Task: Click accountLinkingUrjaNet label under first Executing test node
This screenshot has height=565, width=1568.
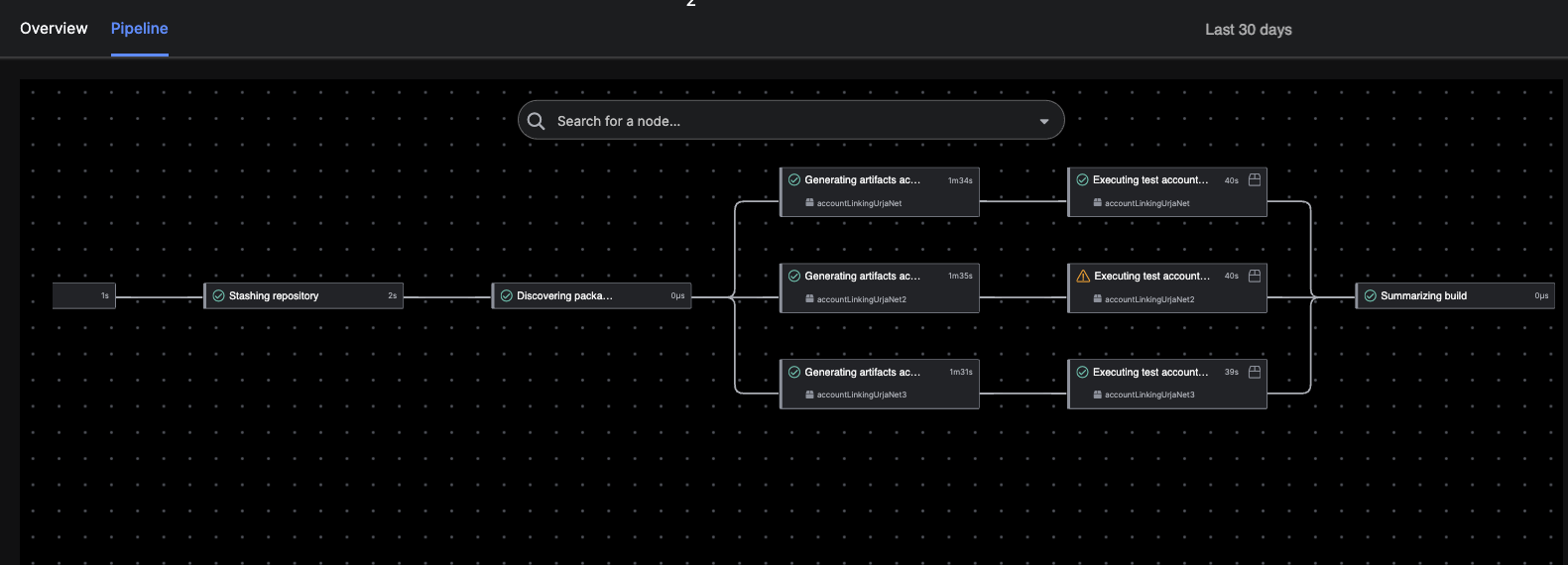Action: 1146,203
